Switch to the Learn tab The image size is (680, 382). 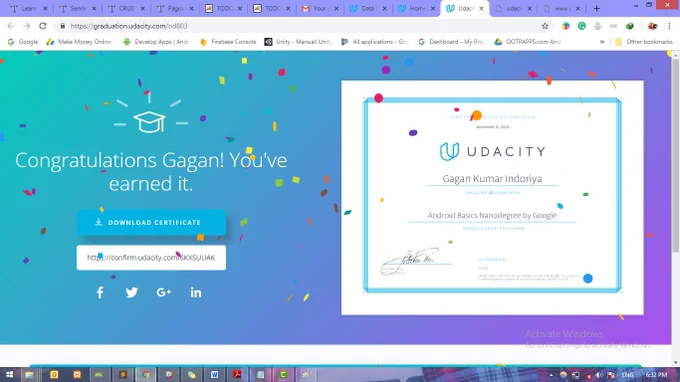(29, 8)
